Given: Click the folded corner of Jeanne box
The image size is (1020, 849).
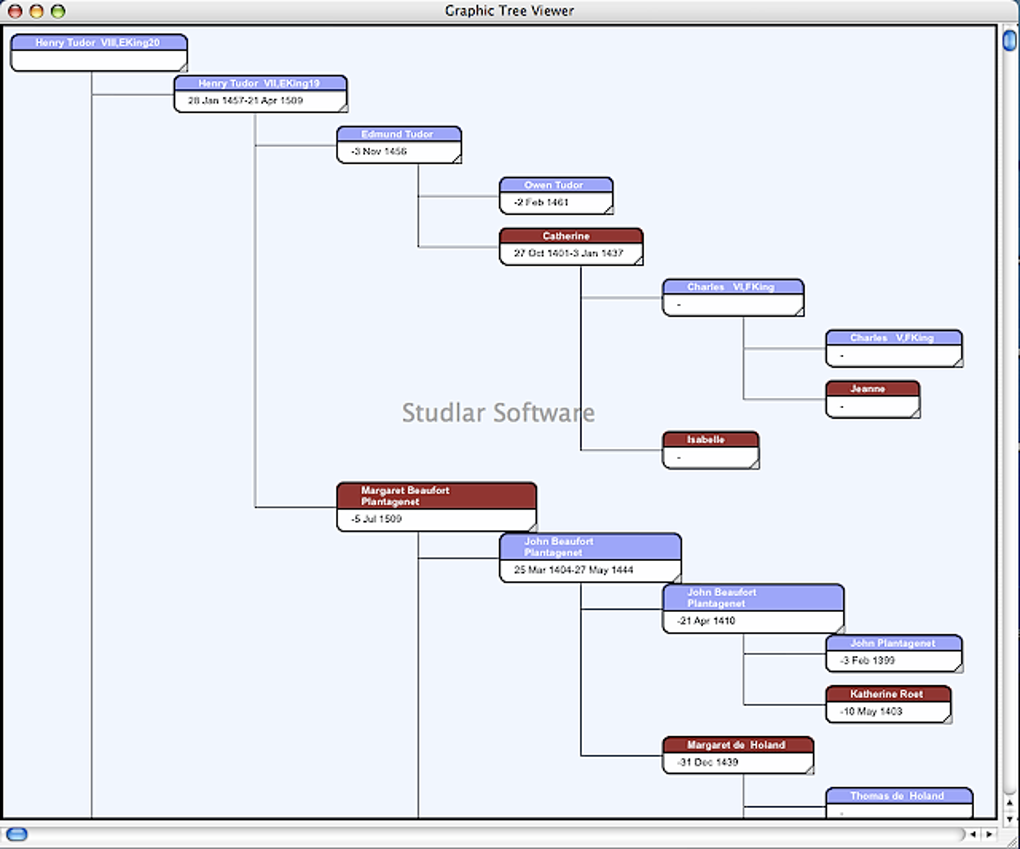Looking at the screenshot, I should tap(915, 413).
